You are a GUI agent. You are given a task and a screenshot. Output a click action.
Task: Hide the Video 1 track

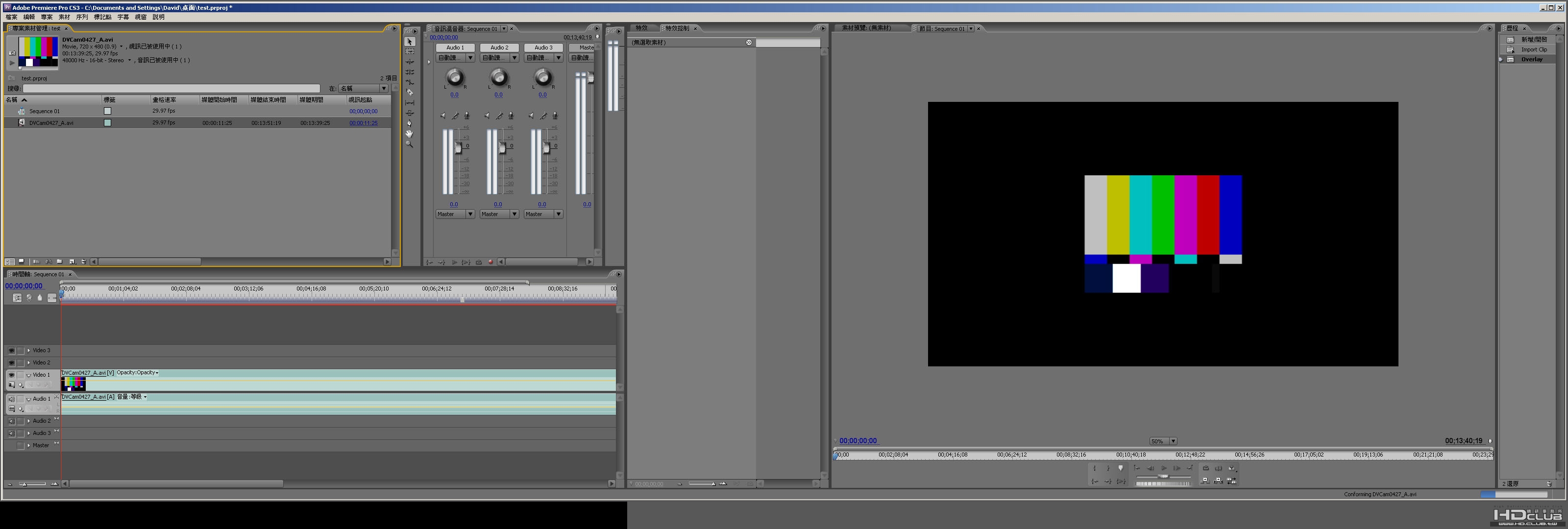coord(11,375)
